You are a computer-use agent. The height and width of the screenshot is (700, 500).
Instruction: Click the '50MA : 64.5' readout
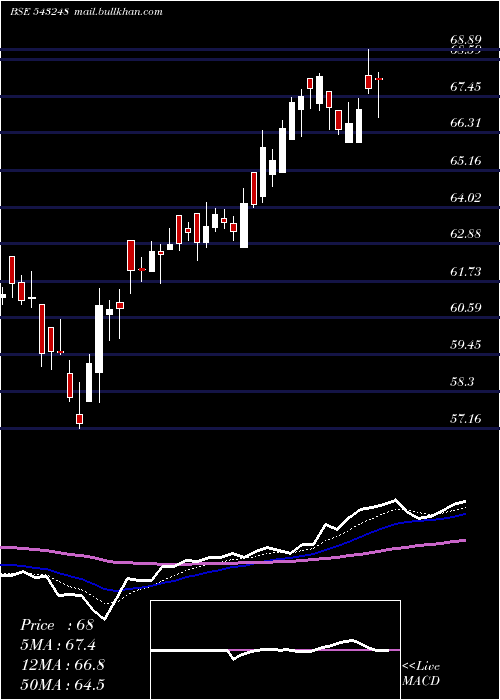click(62, 684)
